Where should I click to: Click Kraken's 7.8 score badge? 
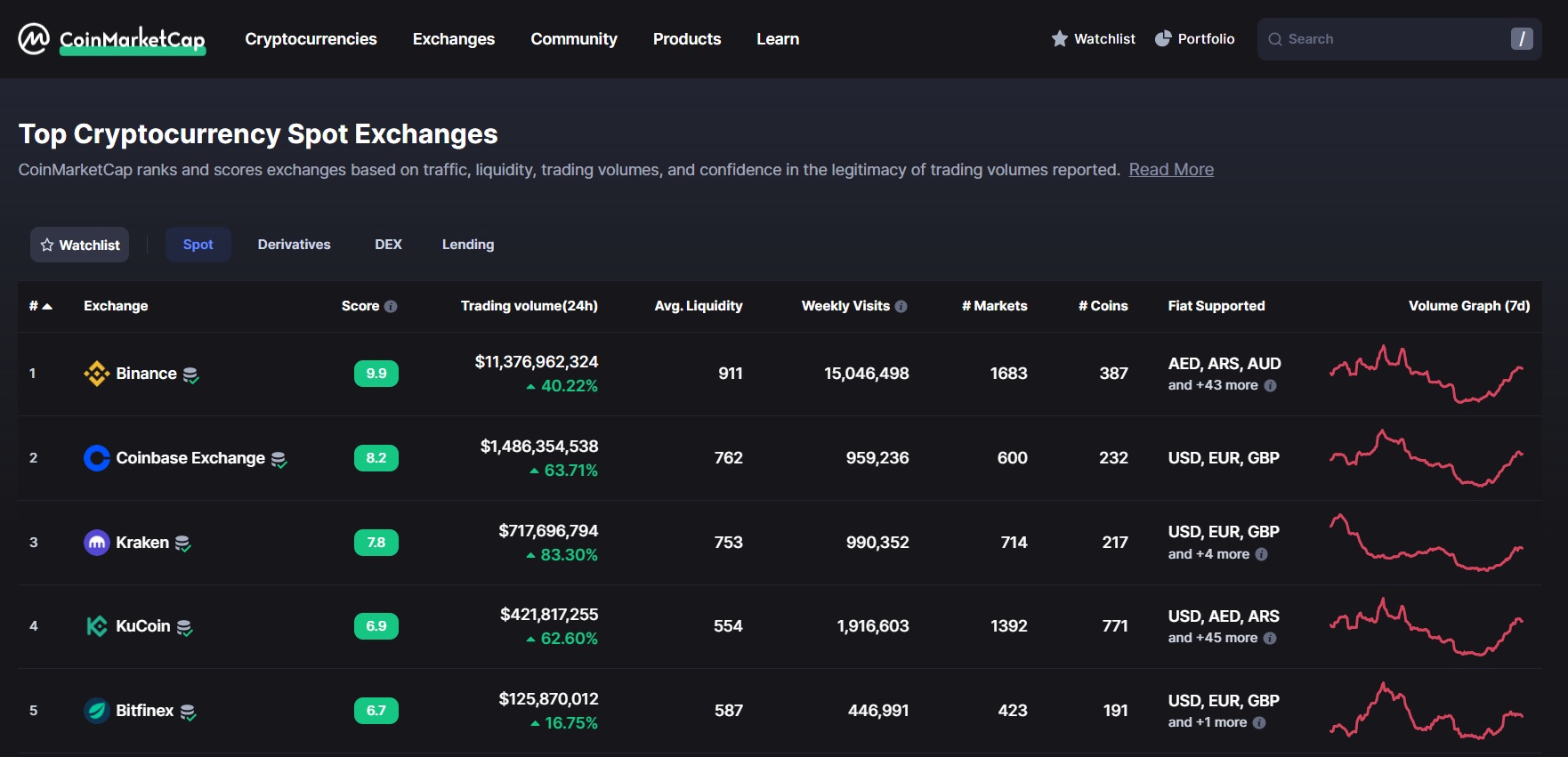[376, 543]
